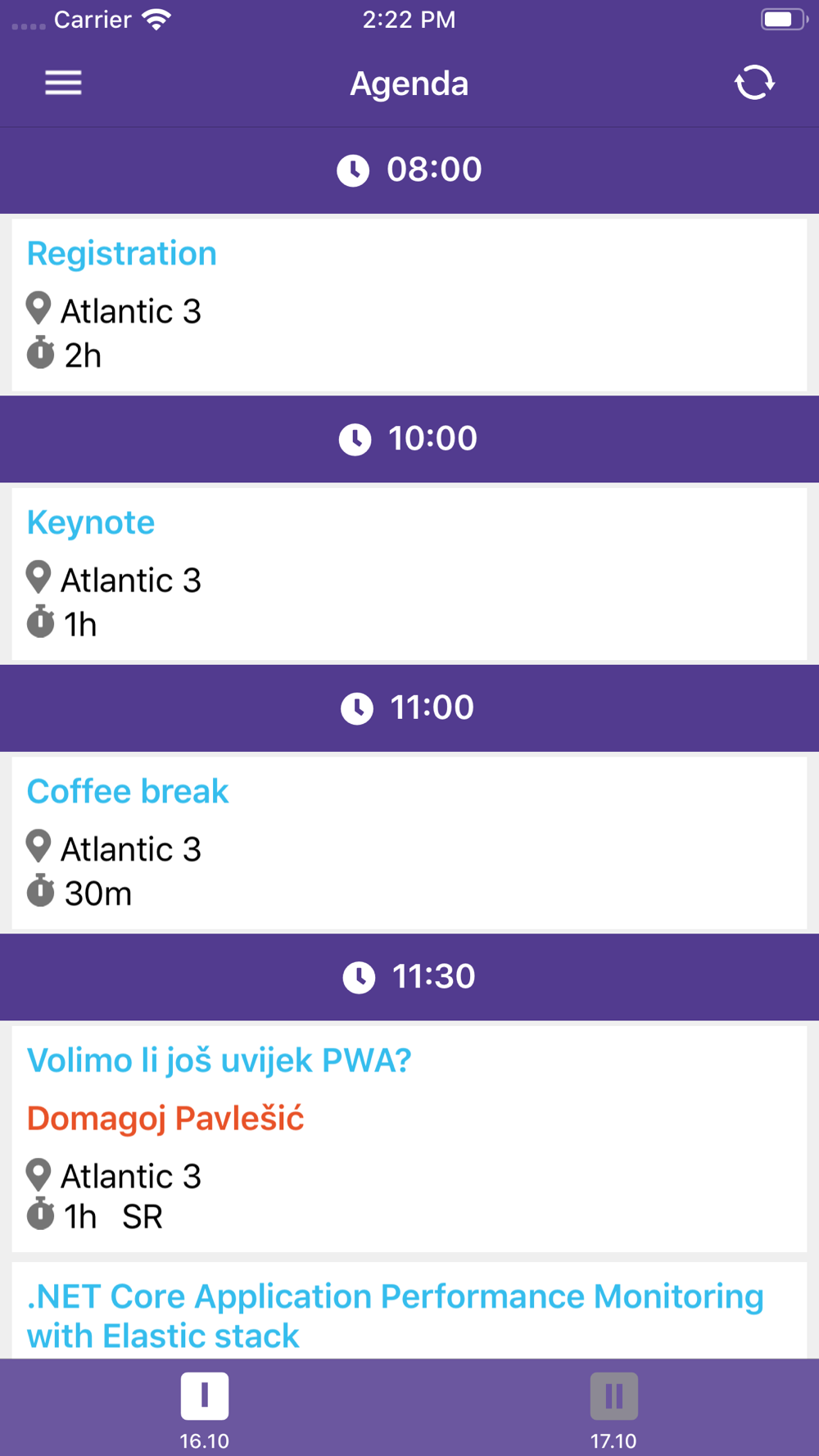View speaker Domagoj Pavlešić
Image resolution: width=819 pixels, height=1456 pixels.
[x=165, y=1119]
